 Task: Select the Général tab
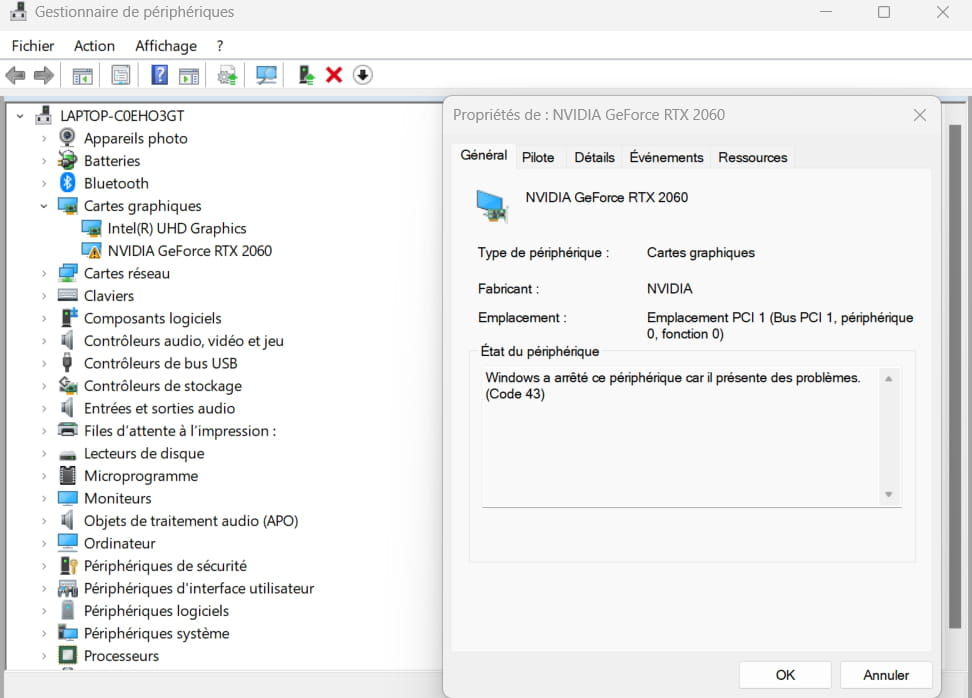(484, 155)
